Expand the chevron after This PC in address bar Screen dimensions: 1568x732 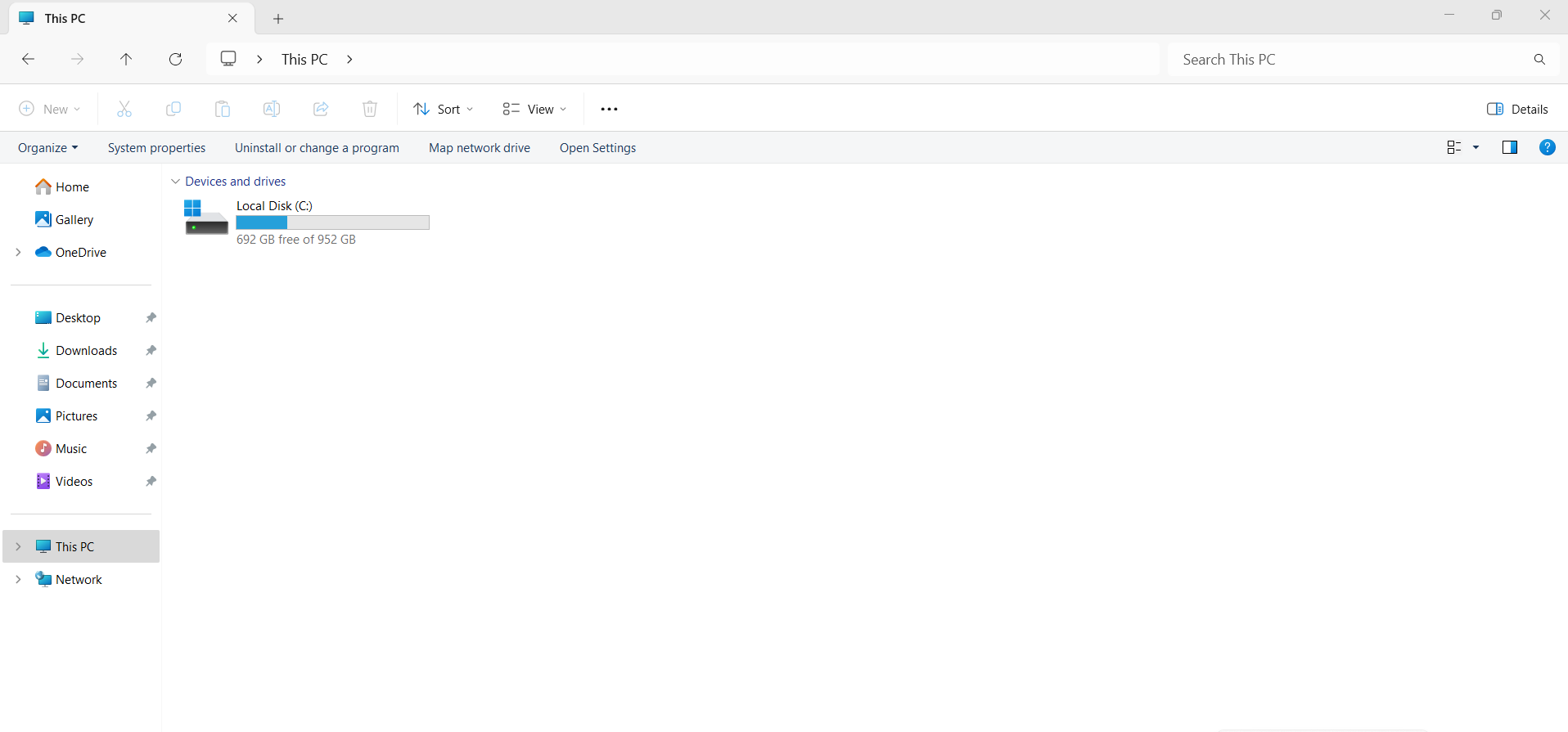(x=349, y=59)
